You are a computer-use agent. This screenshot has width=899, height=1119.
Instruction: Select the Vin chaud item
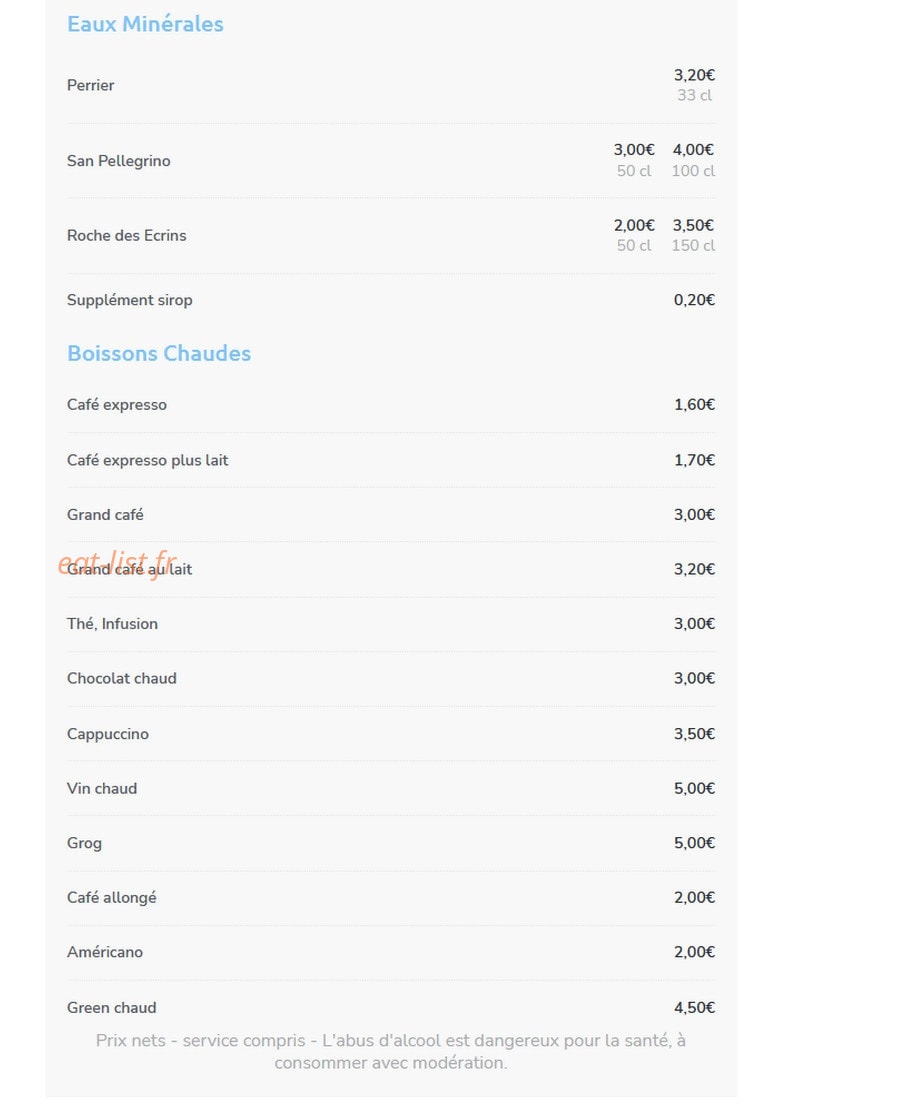click(x=391, y=789)
